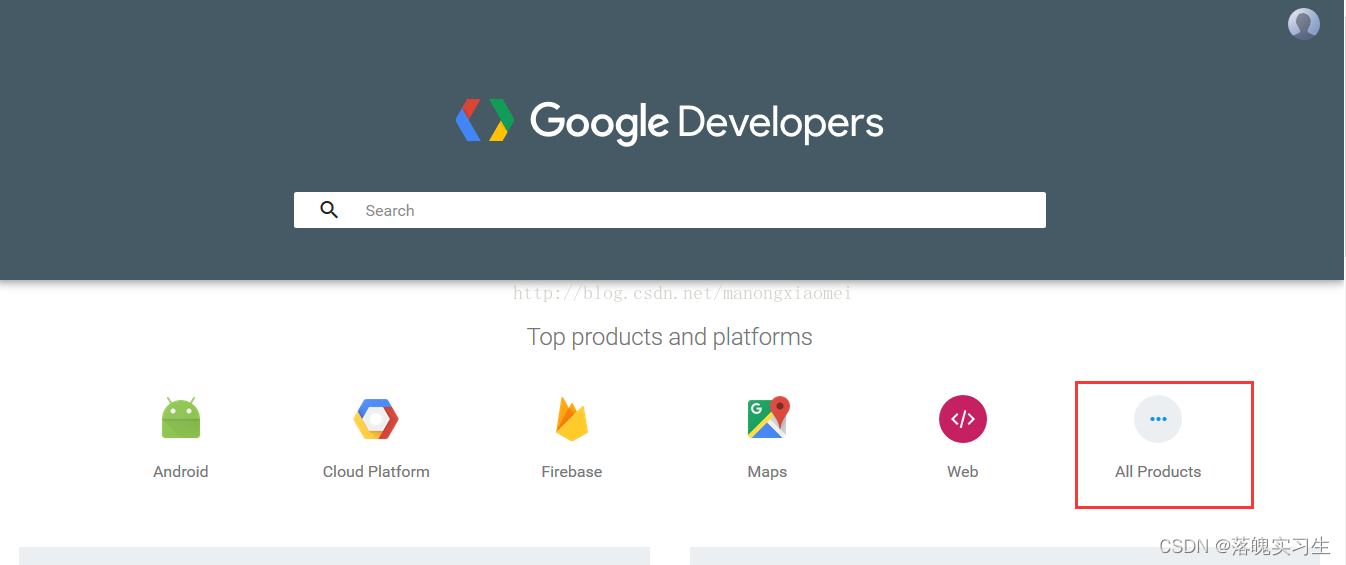Viewport: 1346px width, 565px height.
Task: Visit the Web label link
Action: click(963, 472)
